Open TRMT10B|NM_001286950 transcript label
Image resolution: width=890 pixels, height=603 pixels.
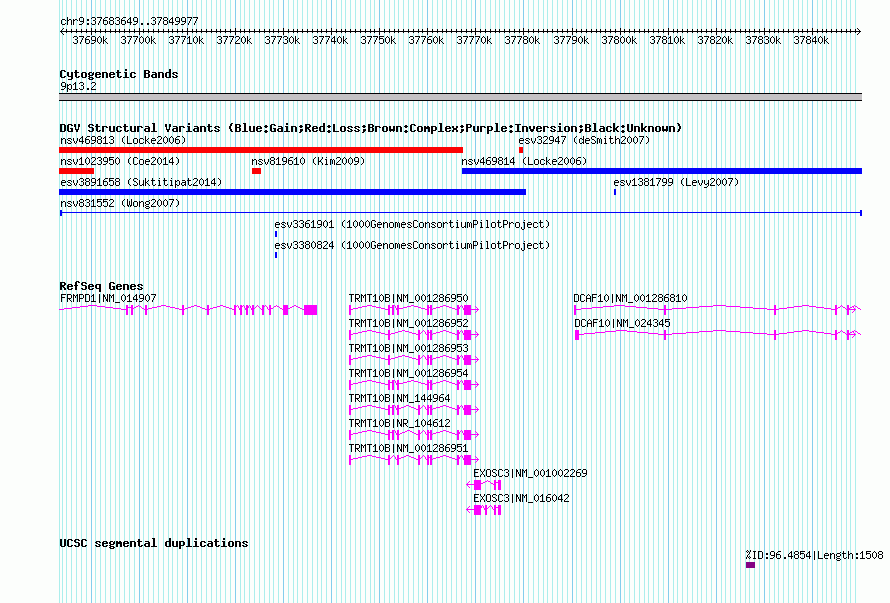[x=408, y=298]
